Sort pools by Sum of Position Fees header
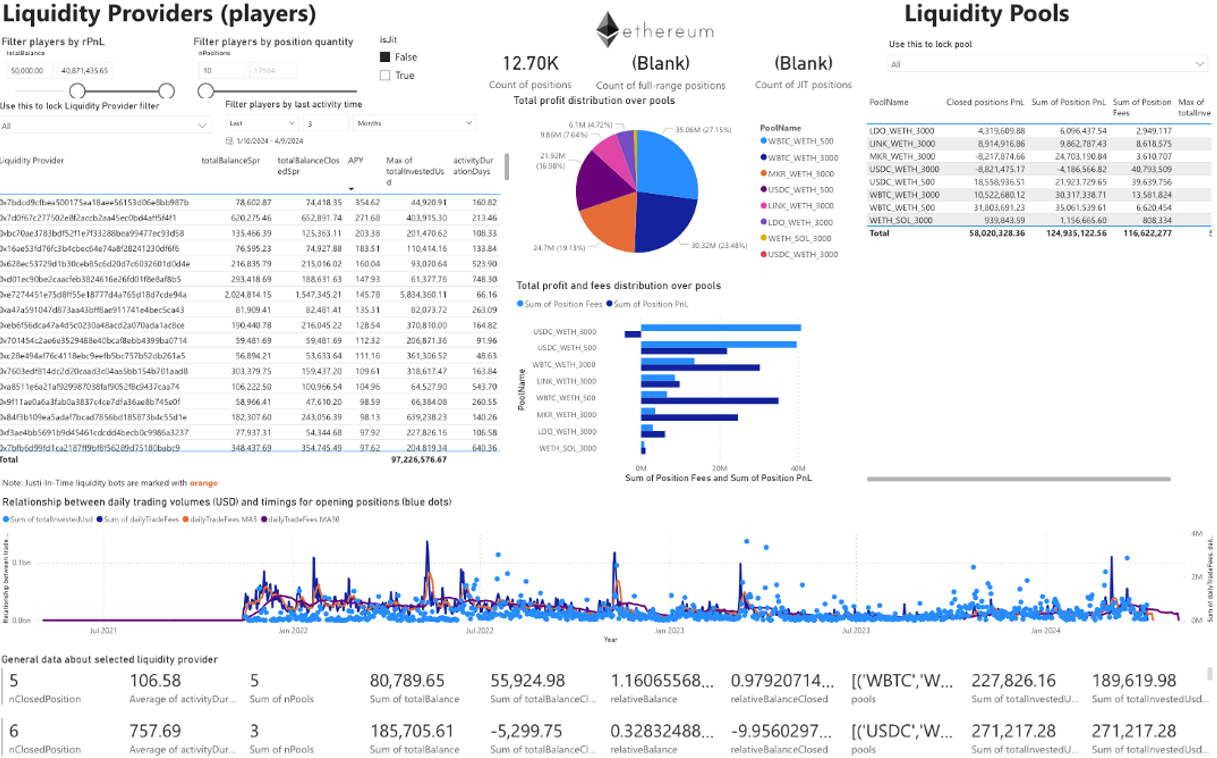The height and width of the screenshot is (758, 1217). (x=1142, y=107)
